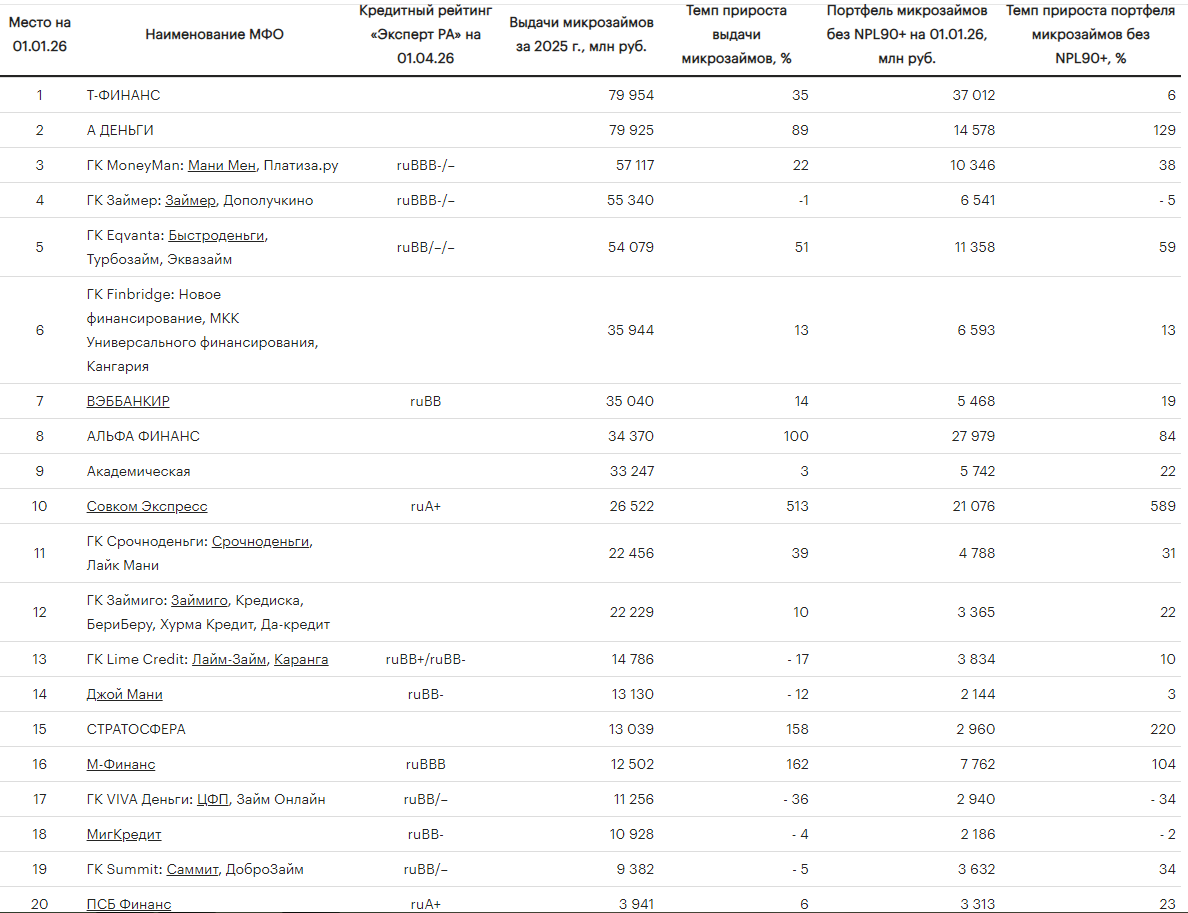
Task: Click the АЛЬФА ФИНАНС row name
Action: click(143, 436)
